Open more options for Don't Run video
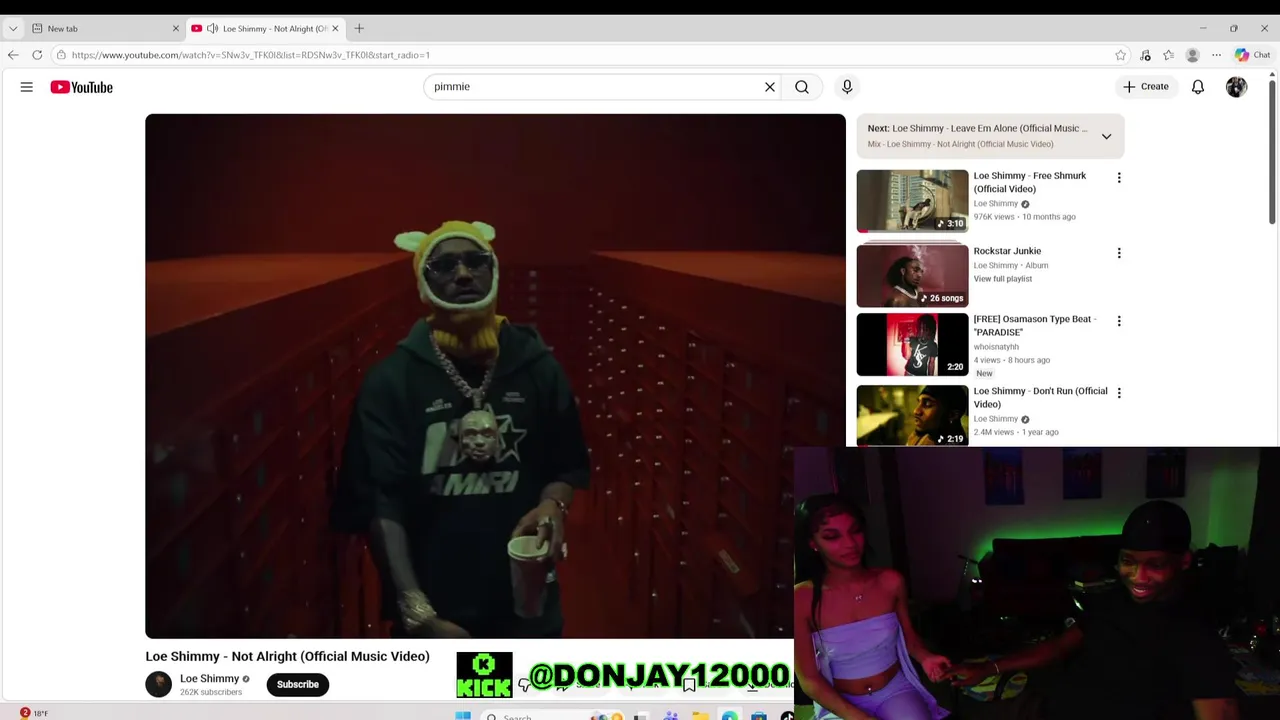 [1119, 393]
